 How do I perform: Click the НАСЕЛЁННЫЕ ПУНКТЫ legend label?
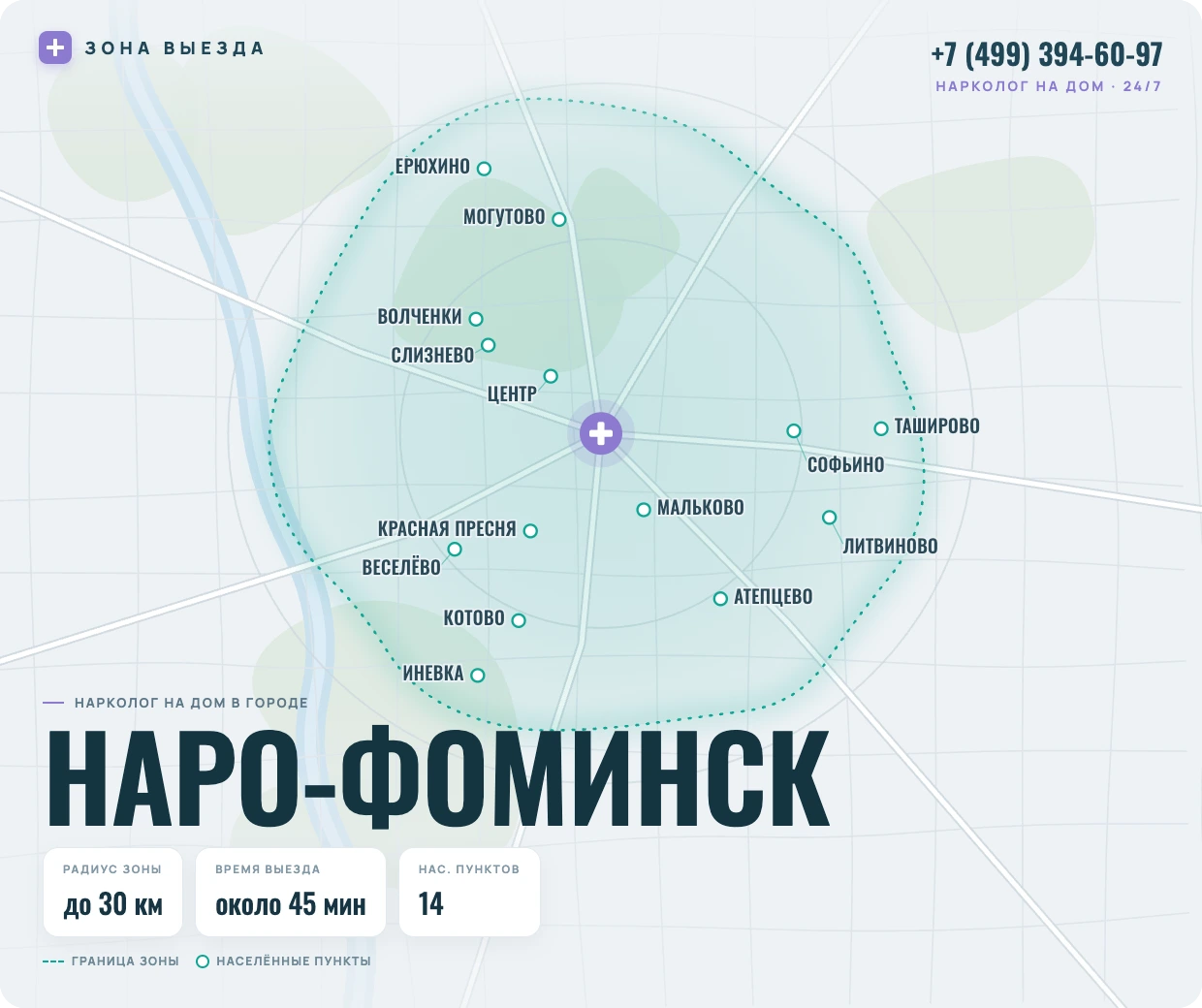[294, 961]
